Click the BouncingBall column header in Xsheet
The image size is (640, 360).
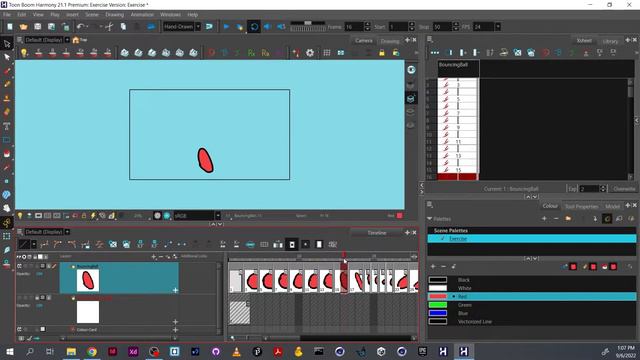coord(458,69)
